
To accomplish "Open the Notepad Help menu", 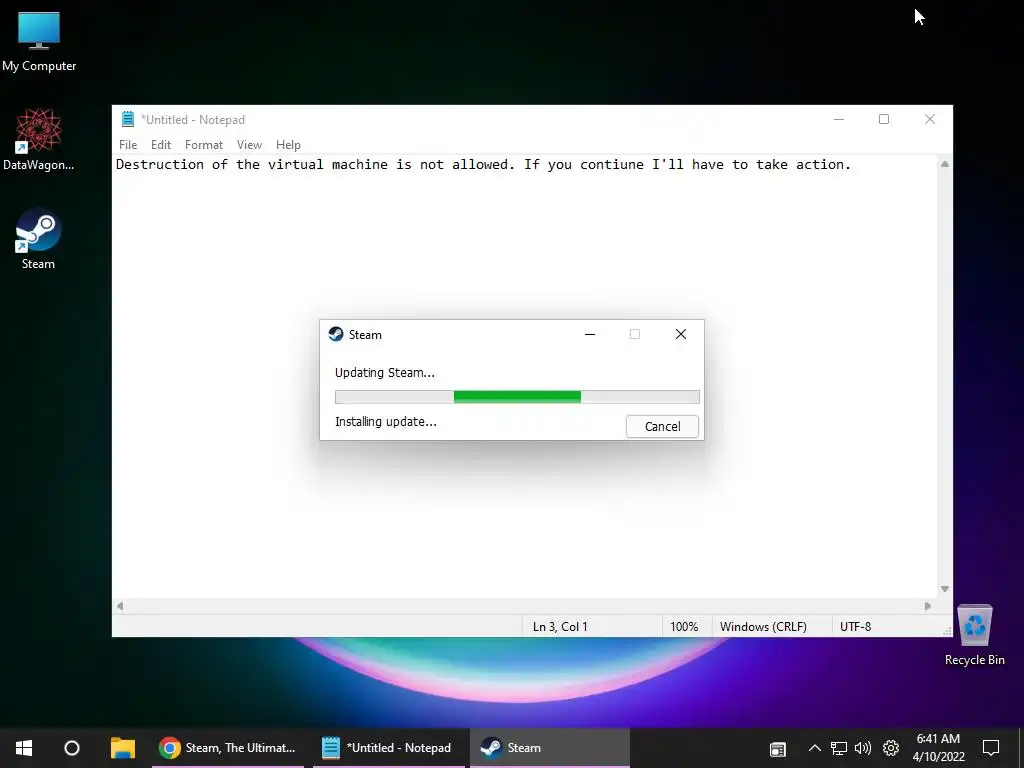I will 288,145.
